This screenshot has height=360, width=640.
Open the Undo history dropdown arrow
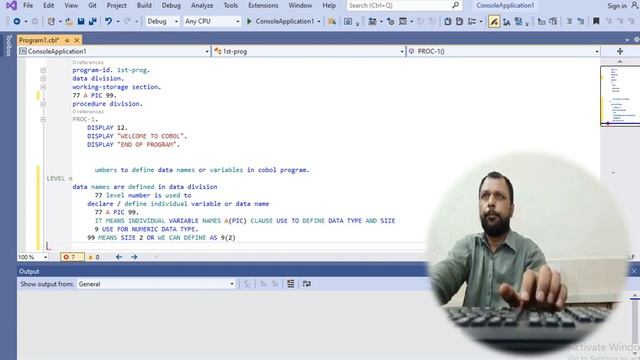(118, 21)
